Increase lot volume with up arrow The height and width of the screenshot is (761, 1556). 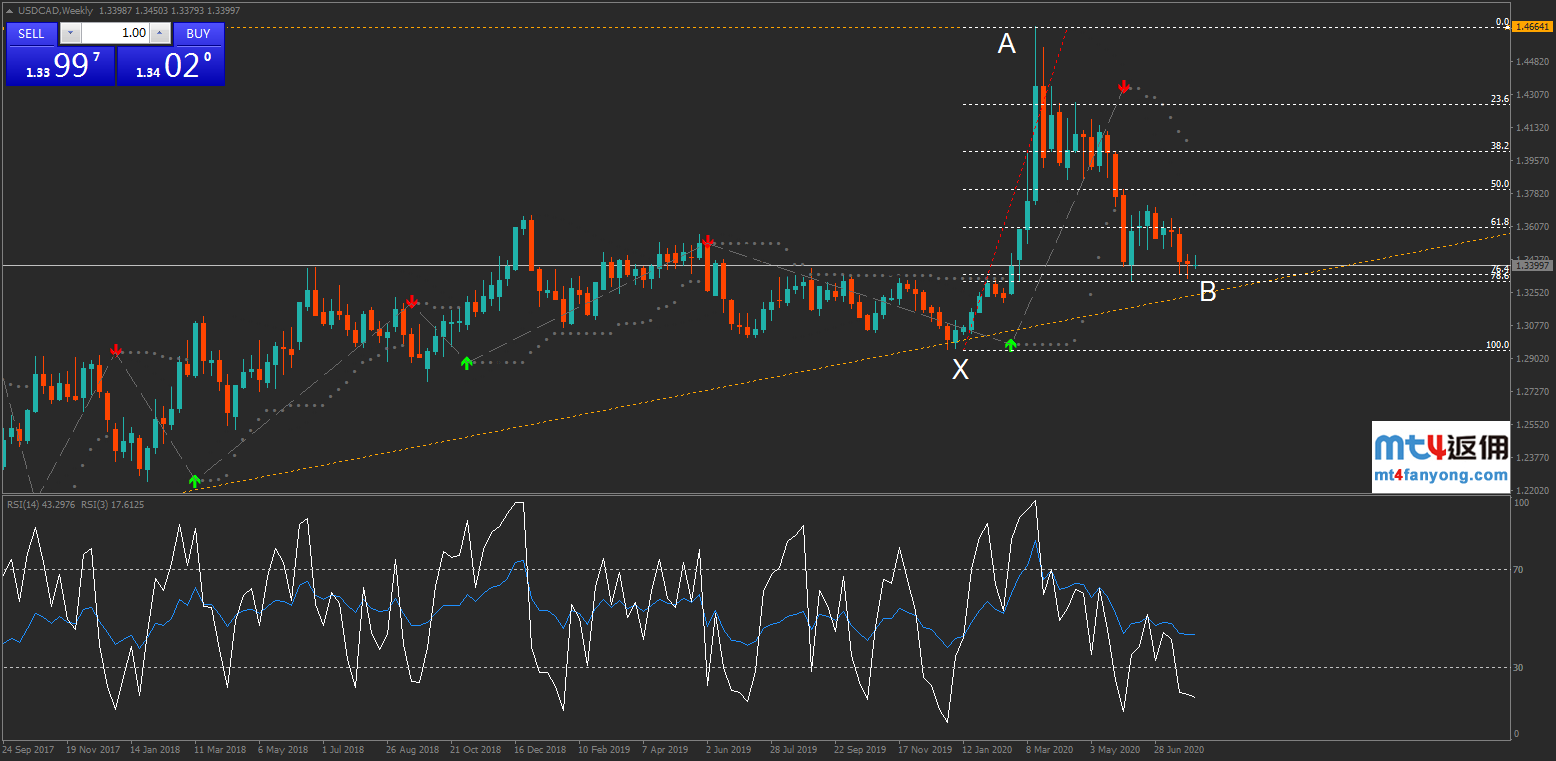159,33
